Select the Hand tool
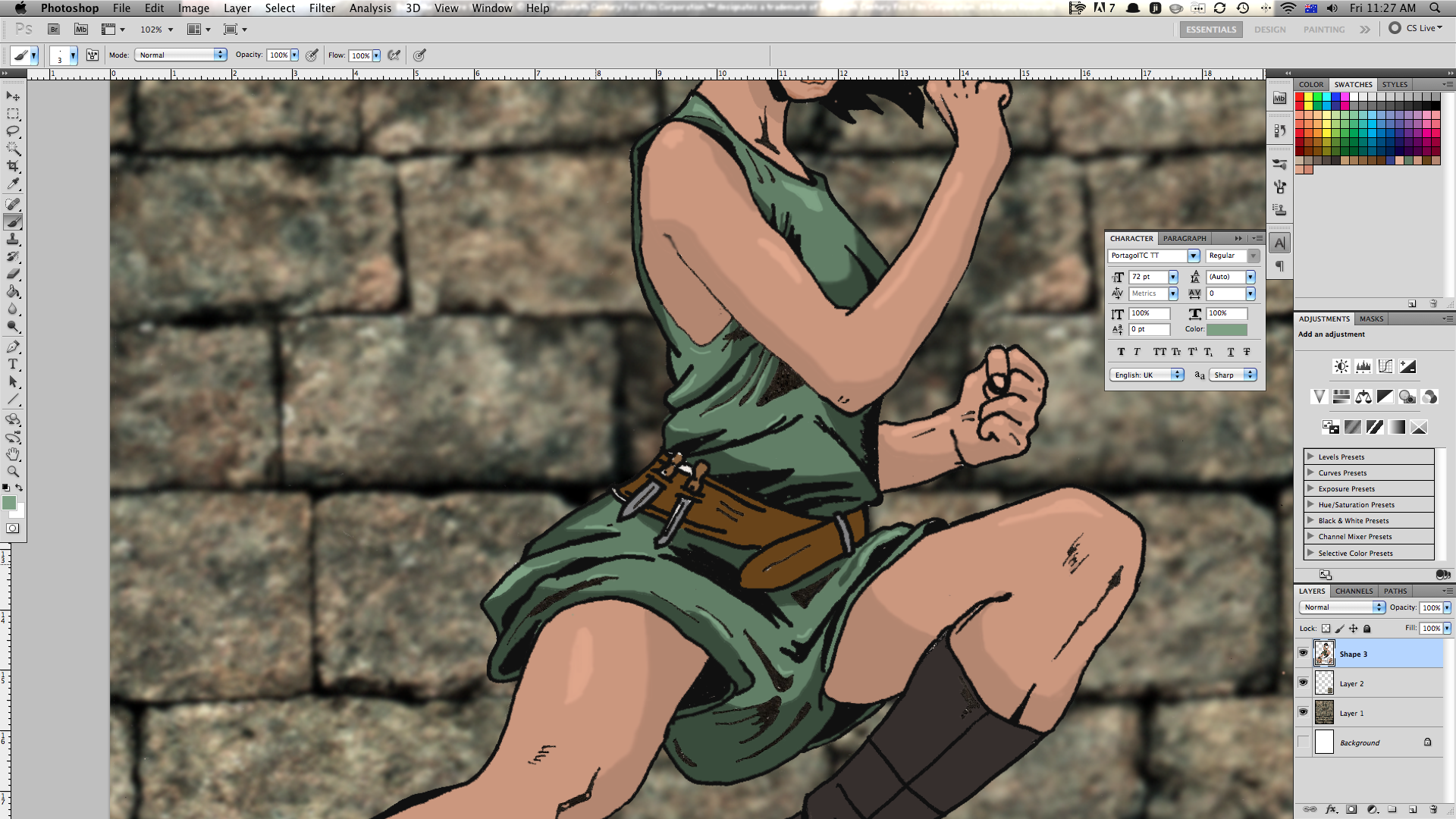 [13, 454]
